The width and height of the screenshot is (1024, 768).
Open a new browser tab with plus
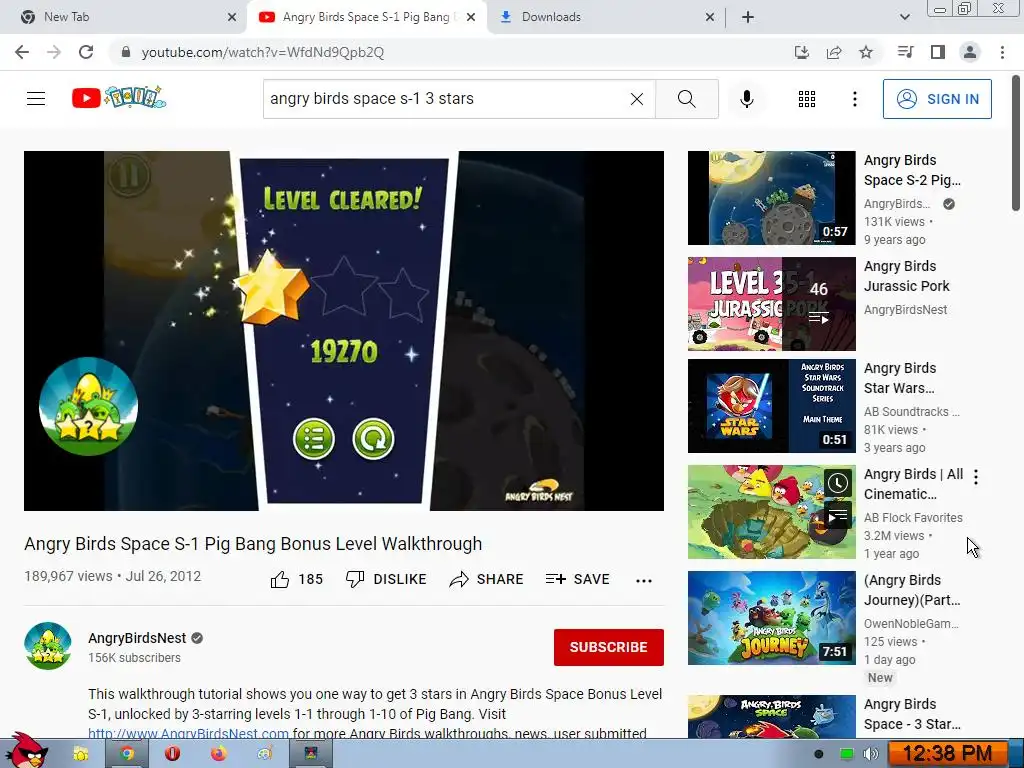pyautogui.click(x=748, y=18)
